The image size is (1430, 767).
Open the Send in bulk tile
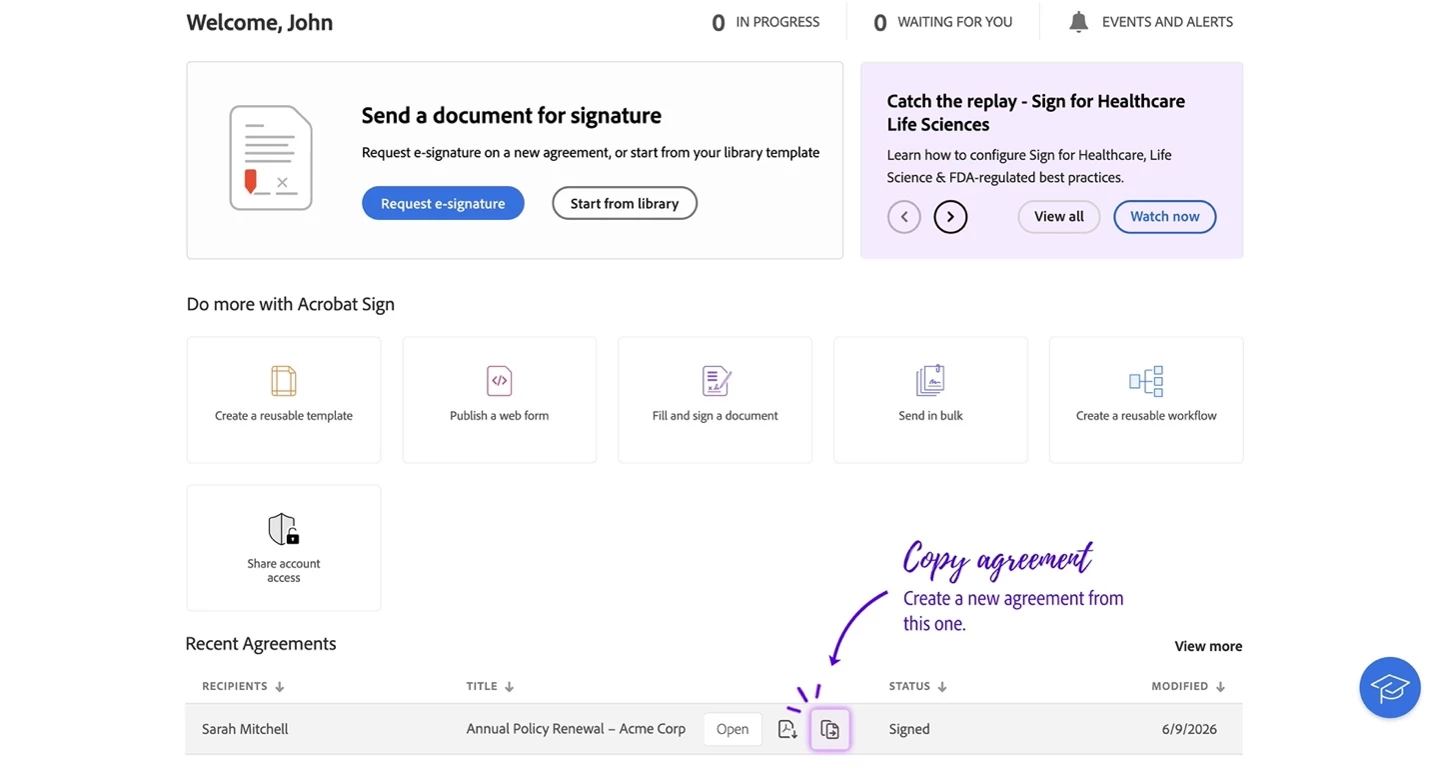point(930,400)
